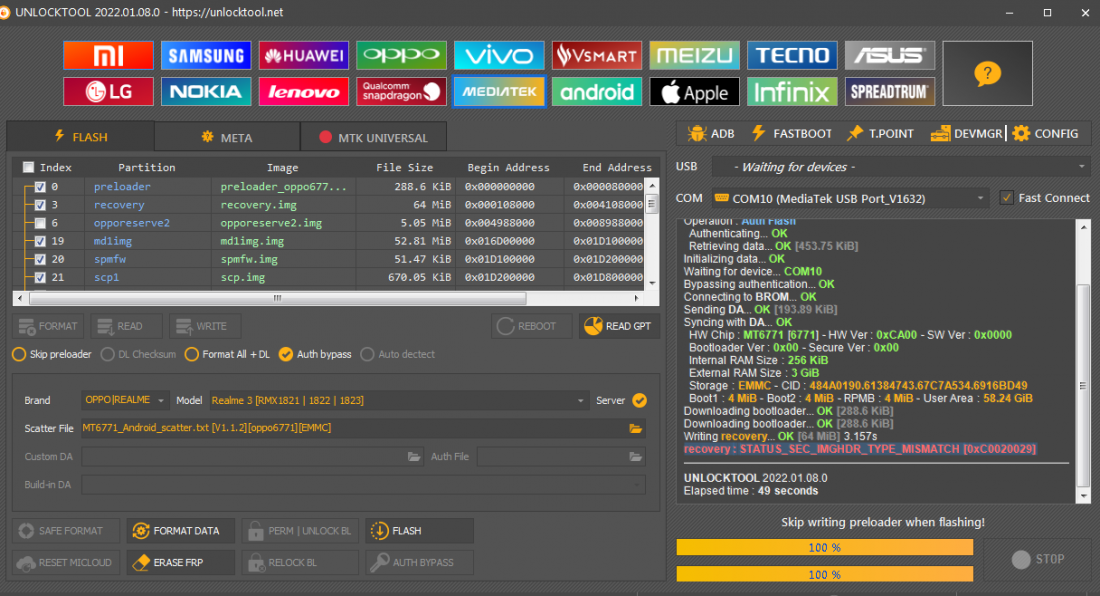Select the Vsmart brand logo
This screenshot has height=596, width=1100.
597,55
